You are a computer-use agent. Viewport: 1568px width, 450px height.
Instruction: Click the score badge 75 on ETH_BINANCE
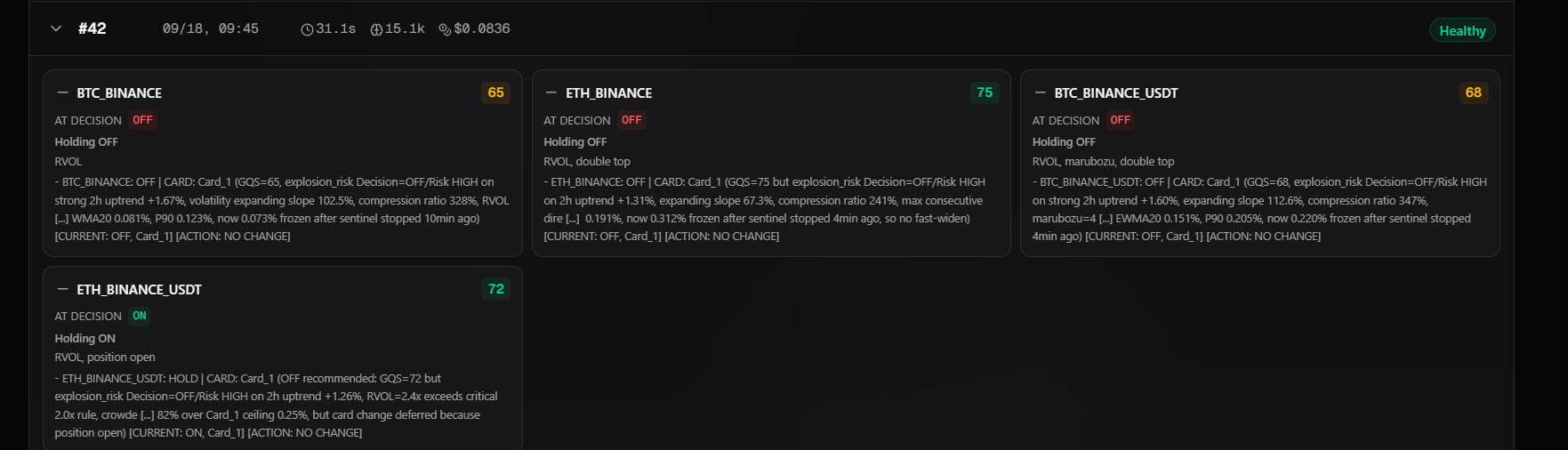click(x=985, y=92)
